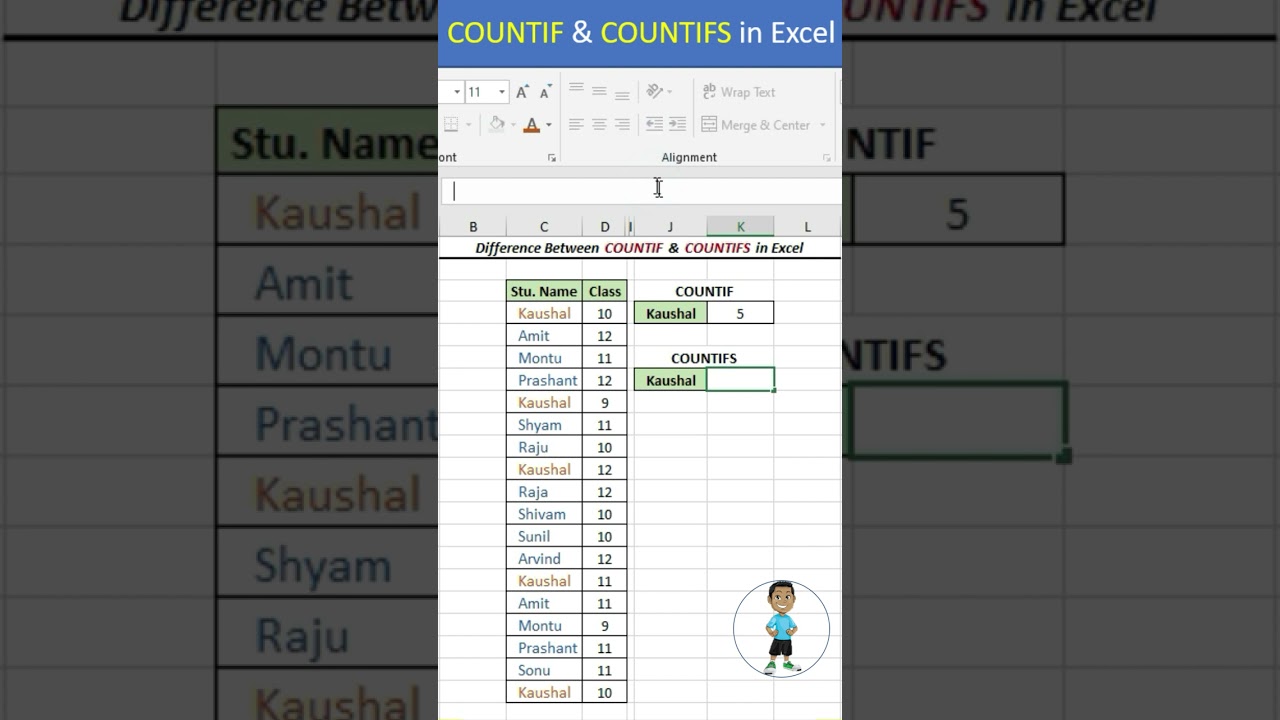This screenshot has height=720, width=1280.
Task: Click the Kaushal cell in the class 9 row
Action: [544, 402]
